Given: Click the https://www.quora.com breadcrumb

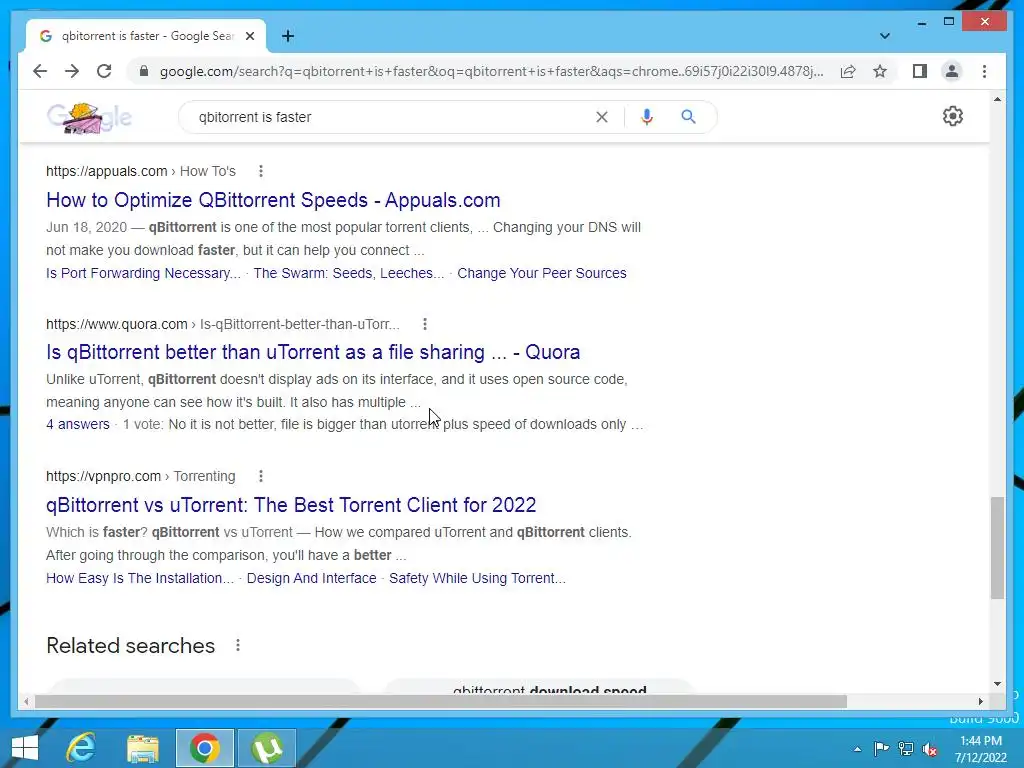Looking at the screenshot, I should click(x=116, y=324).
